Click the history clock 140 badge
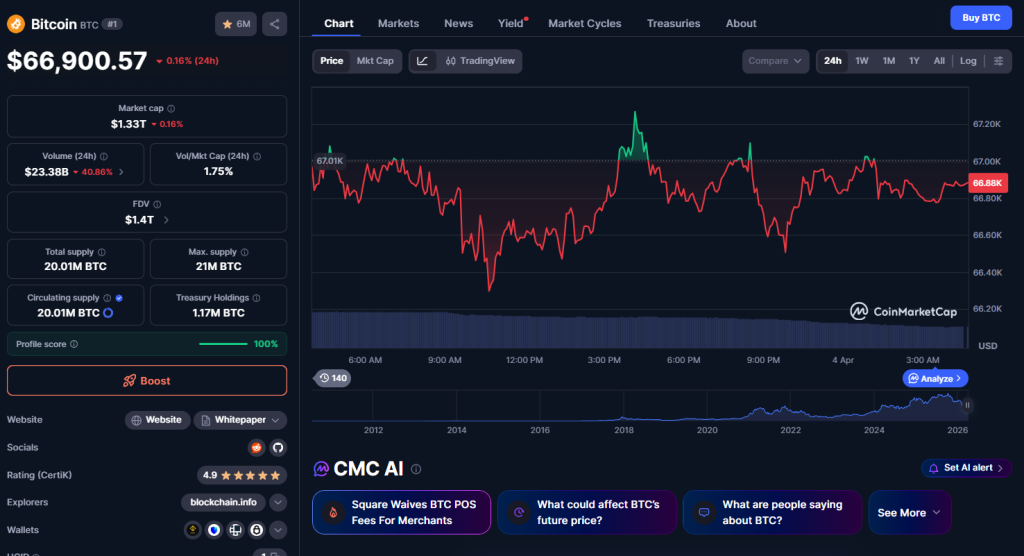The image size is (1024, 556). point(333,378)
